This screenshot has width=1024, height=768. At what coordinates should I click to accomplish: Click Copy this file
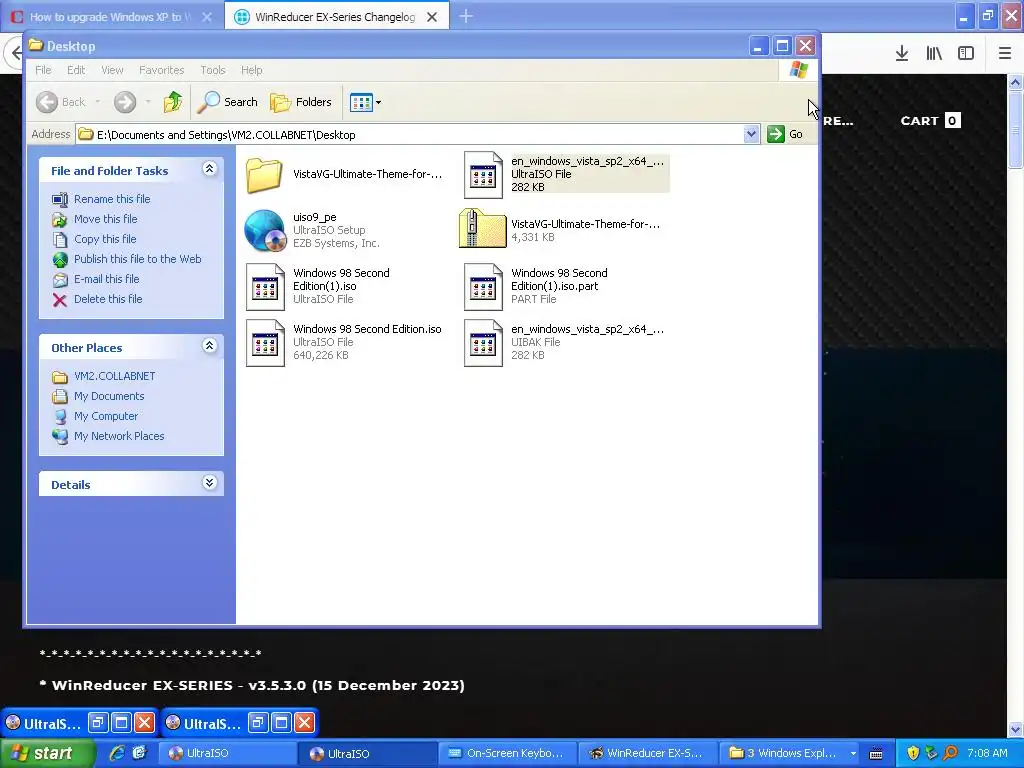click(x=104, y=239)
